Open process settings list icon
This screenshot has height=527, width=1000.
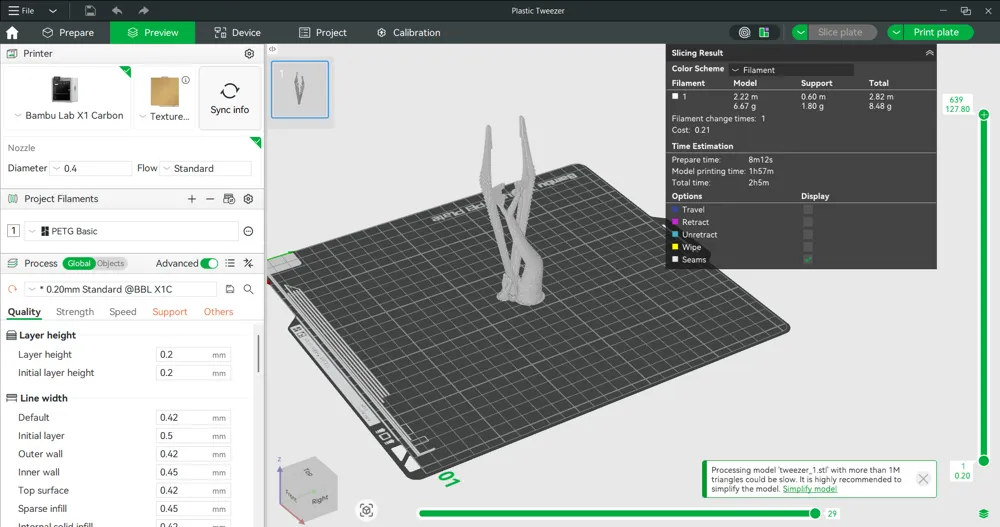[x=230, y=264]
